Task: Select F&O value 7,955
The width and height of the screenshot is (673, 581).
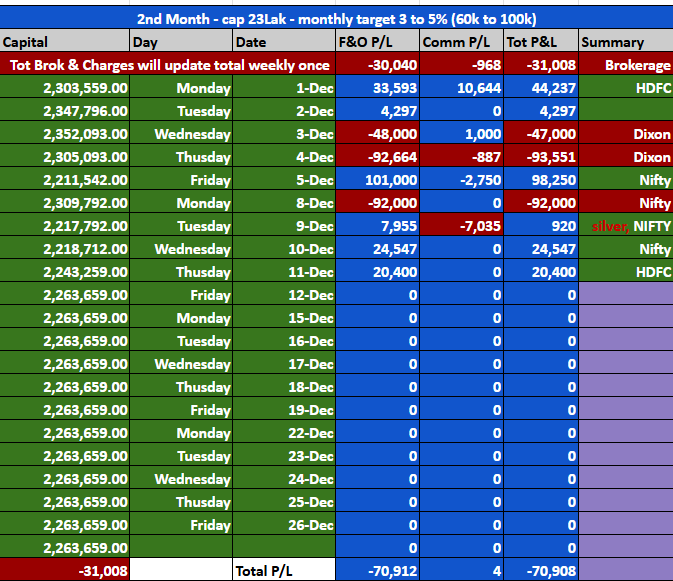Action: (377, 226)
